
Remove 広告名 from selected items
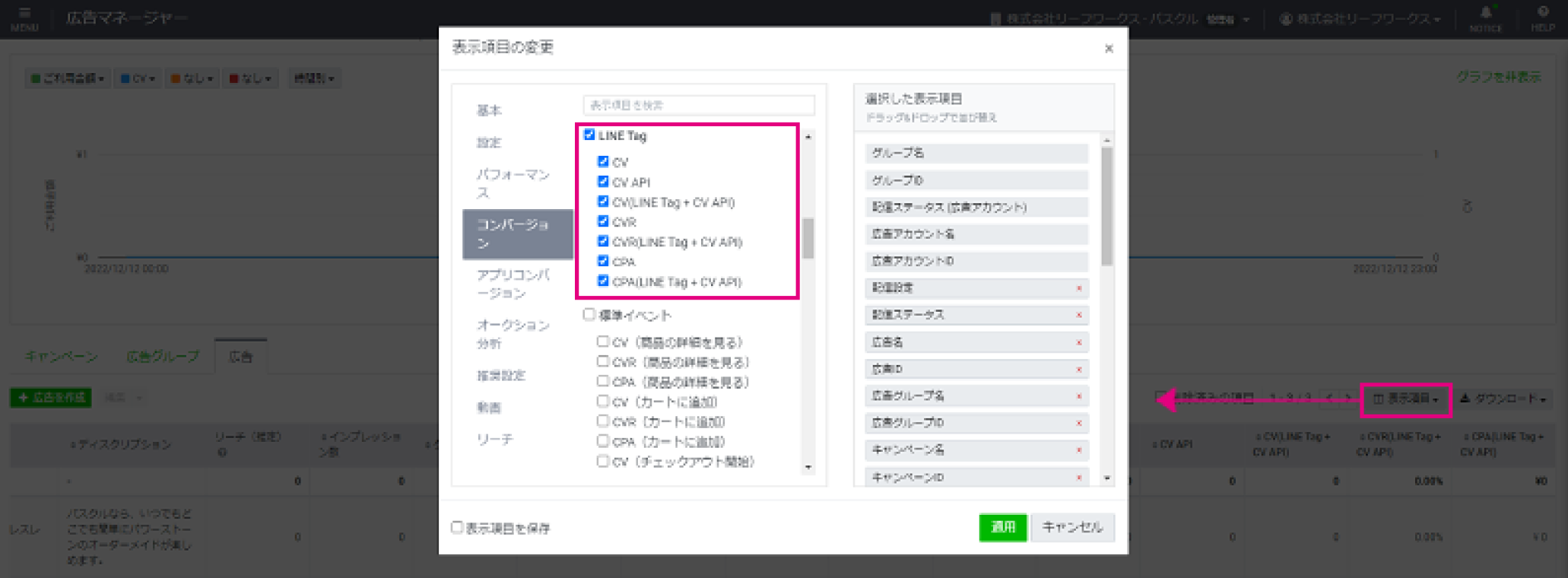pos(1078,342)
